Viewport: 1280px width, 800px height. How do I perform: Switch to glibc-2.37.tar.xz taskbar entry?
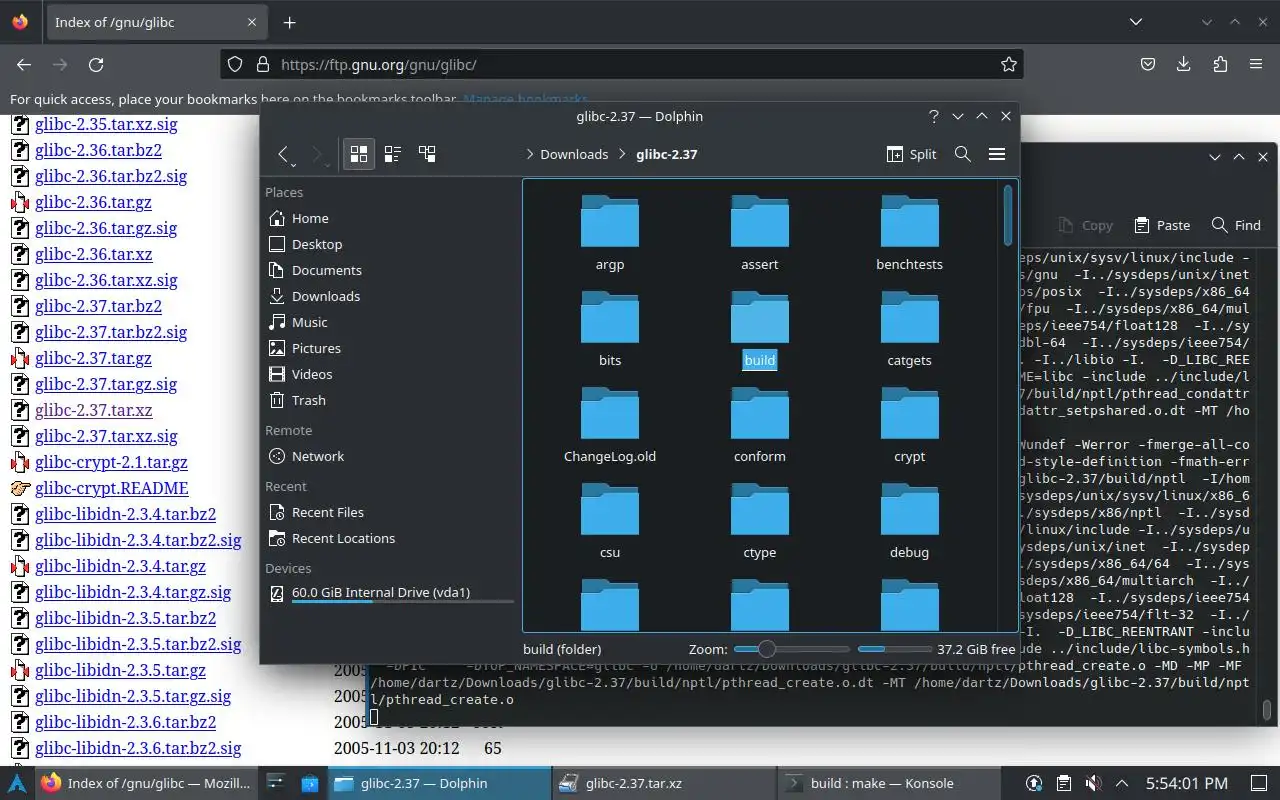click(x=664, y=783)
